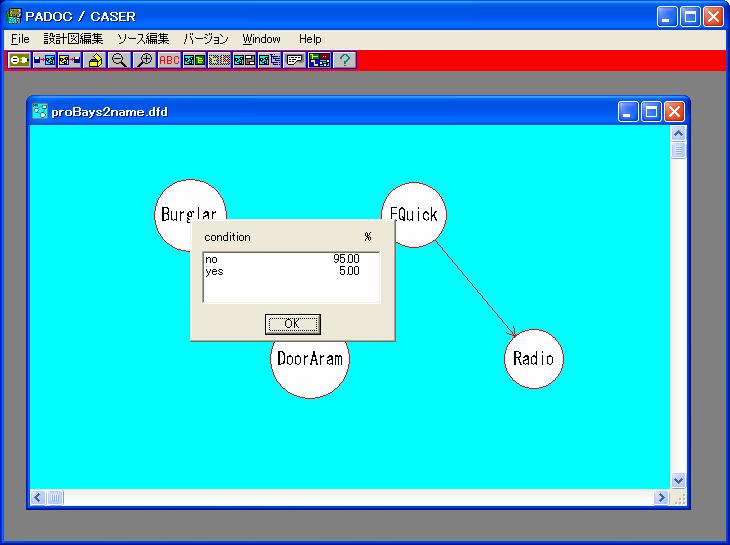Click the yellow folder open icon

[95, 60]
